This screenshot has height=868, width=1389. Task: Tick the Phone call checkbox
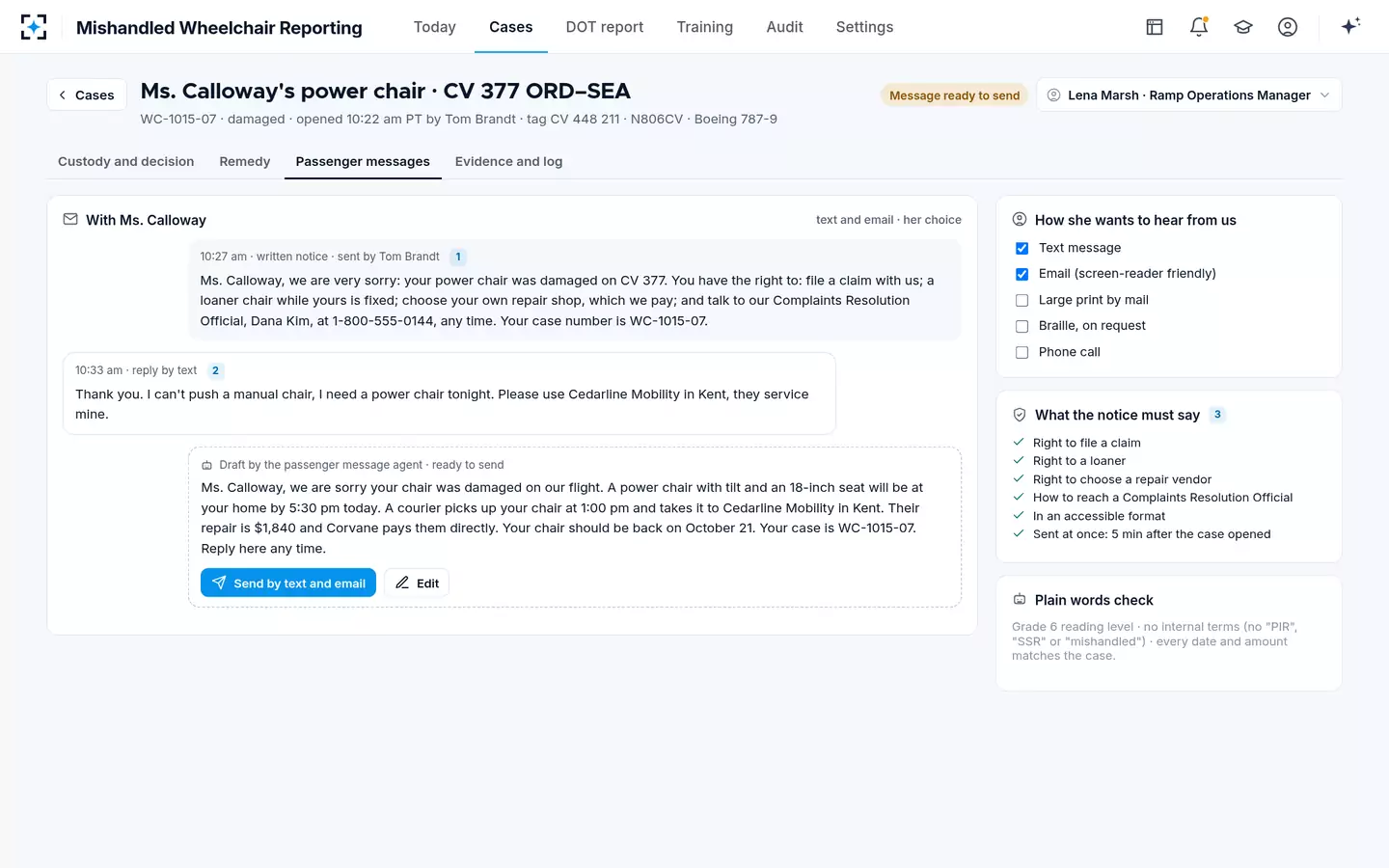pyautogui.click(x=1022, y=352)
